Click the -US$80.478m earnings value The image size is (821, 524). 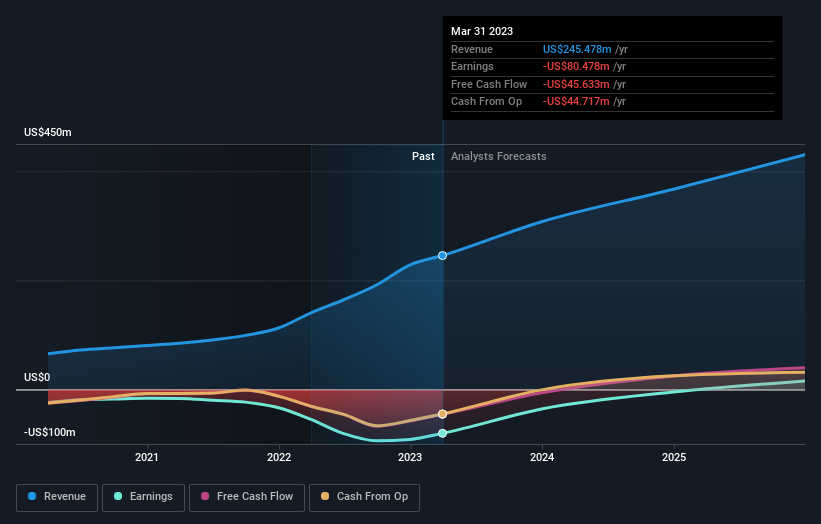pyautogui.click(x=576, y=66)
